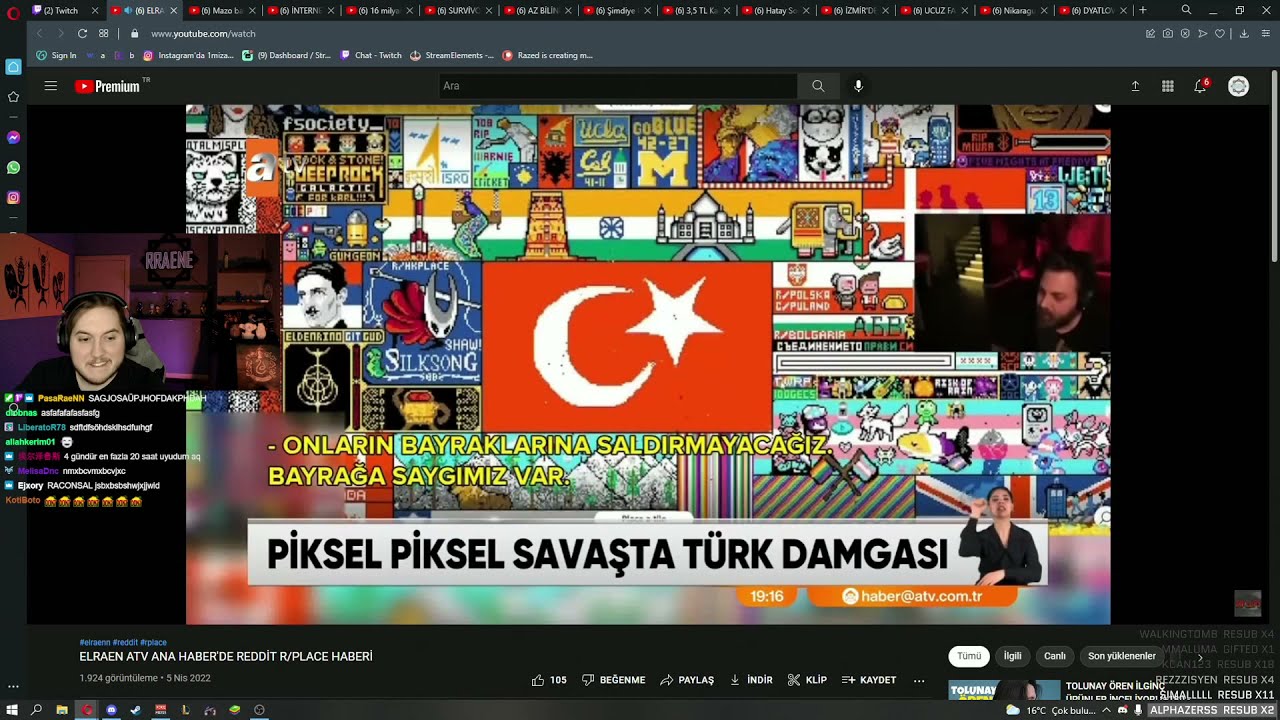
Task: Select the 'Tümü' filter chip
Action: [x=969, y=656]
